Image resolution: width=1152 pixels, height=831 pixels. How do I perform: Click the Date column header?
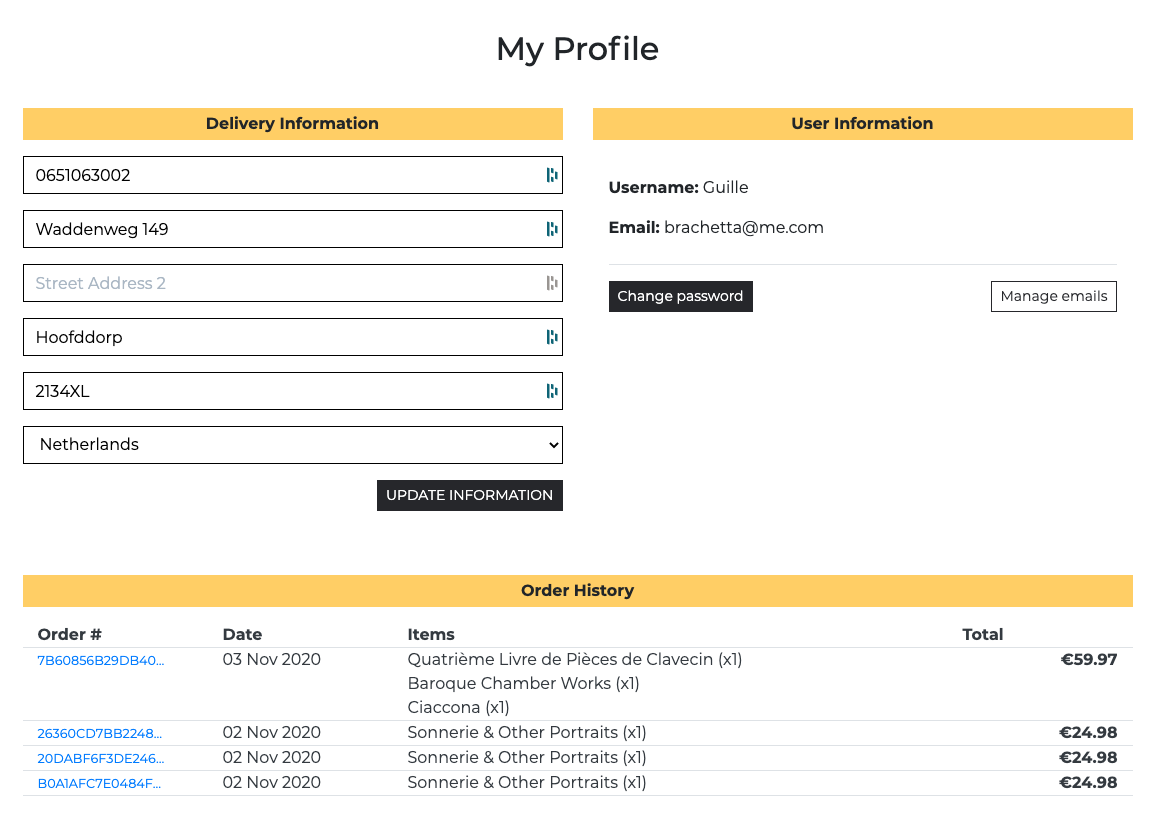point(242,634)
